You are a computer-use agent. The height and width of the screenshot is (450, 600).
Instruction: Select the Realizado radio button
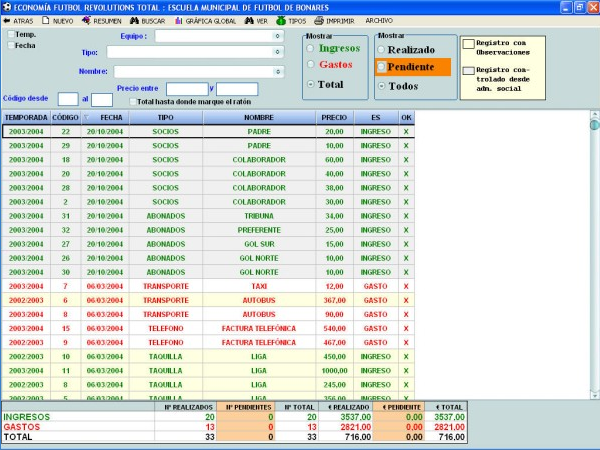(x=381, y=50)
